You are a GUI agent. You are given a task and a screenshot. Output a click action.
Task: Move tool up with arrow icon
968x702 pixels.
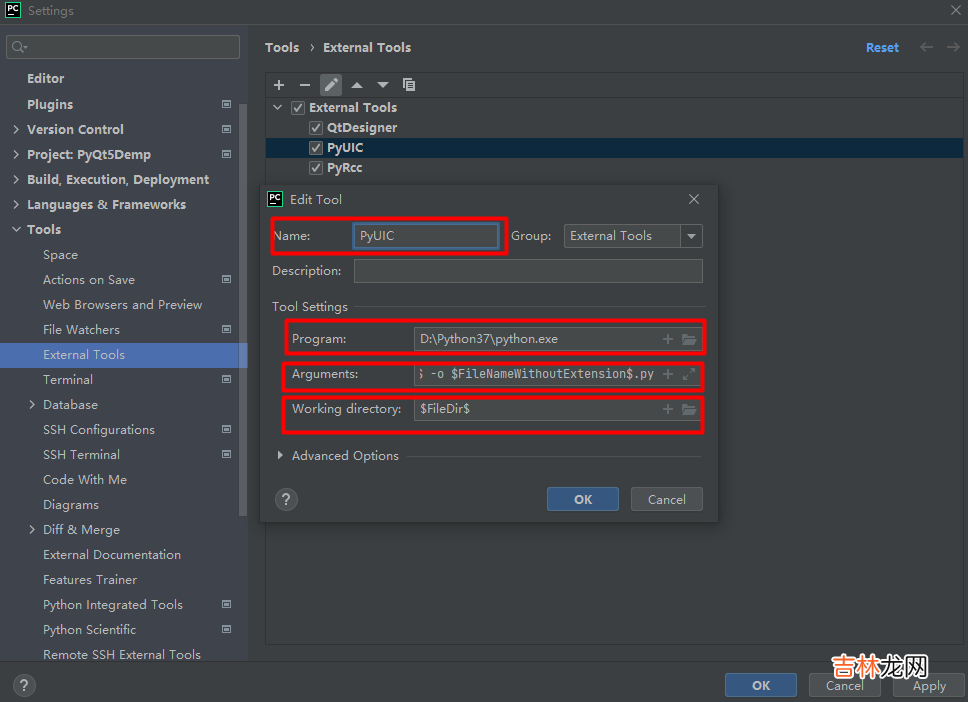point(357,85)
